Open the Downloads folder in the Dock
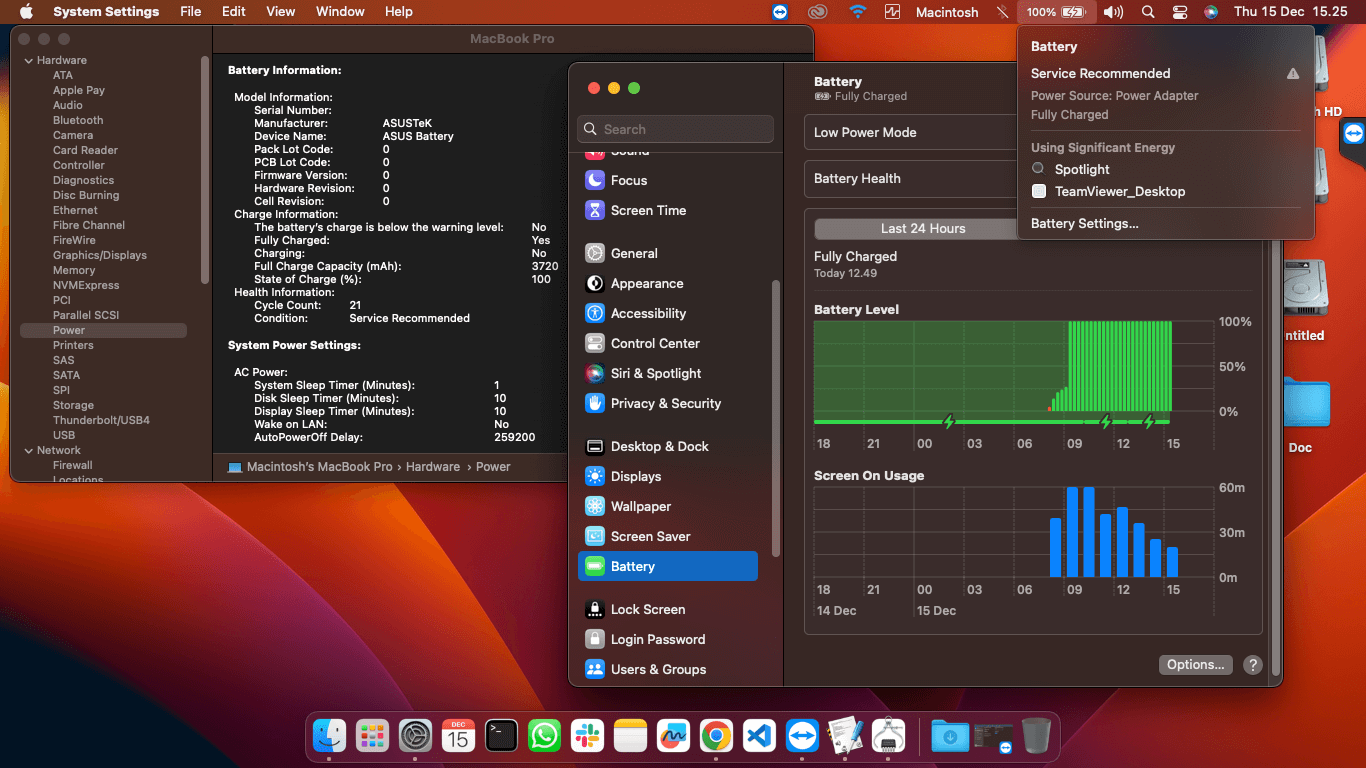The width and height of the screenshot is (1366, 768). click(950, 737)
